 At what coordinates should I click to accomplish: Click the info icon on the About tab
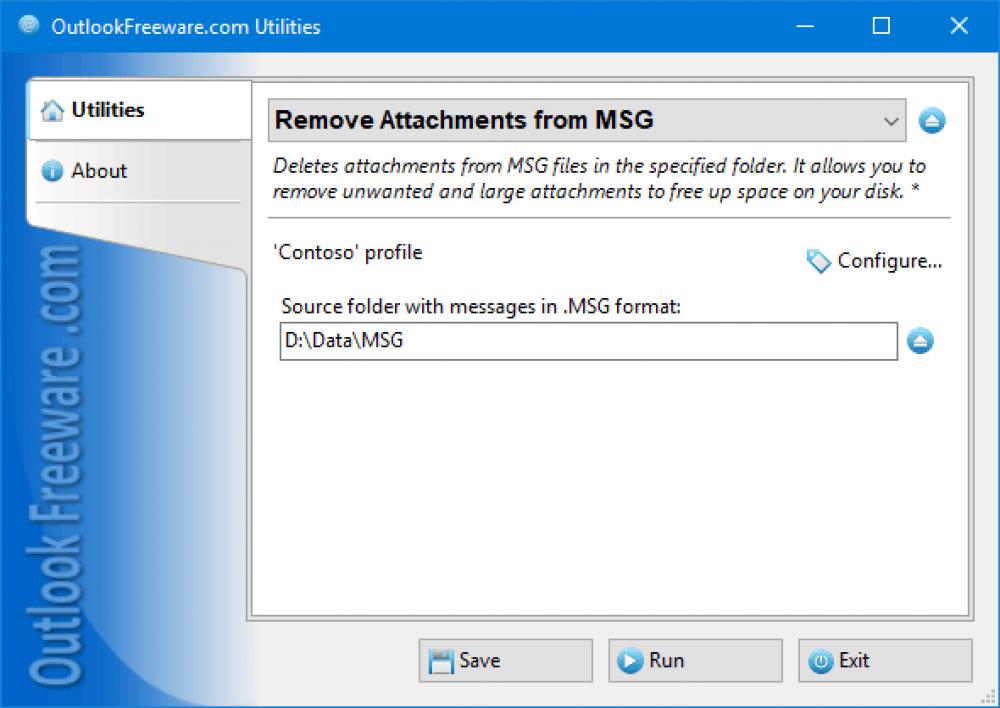pyautogui.click(x=52, y=171)
